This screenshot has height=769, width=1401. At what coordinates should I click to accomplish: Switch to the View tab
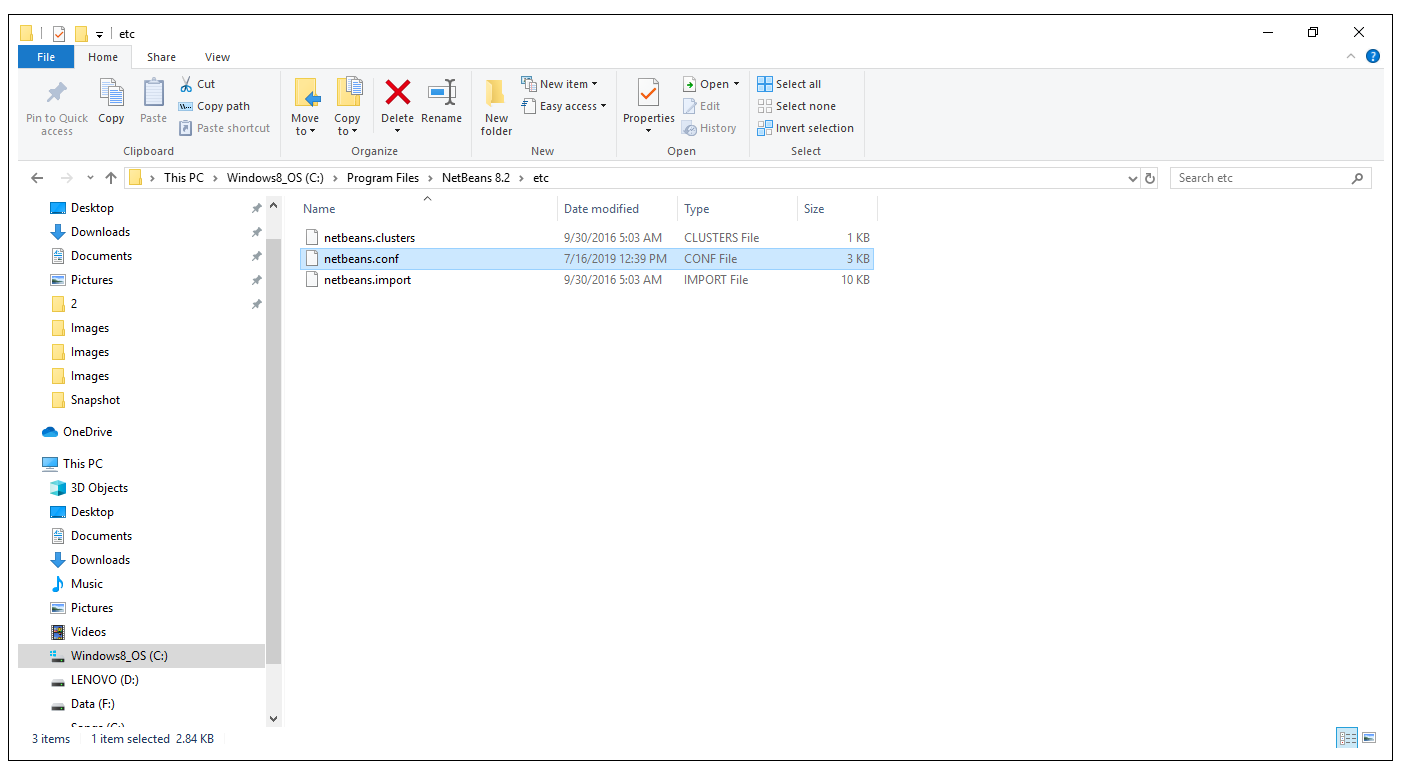click(217, 57)
